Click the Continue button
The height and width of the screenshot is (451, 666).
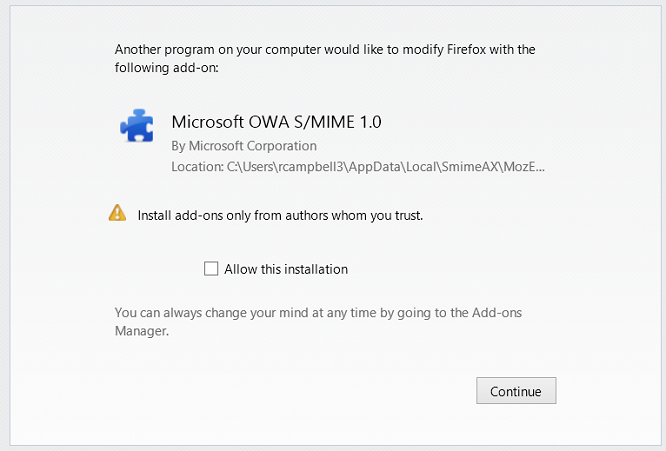tap(516, 391)
